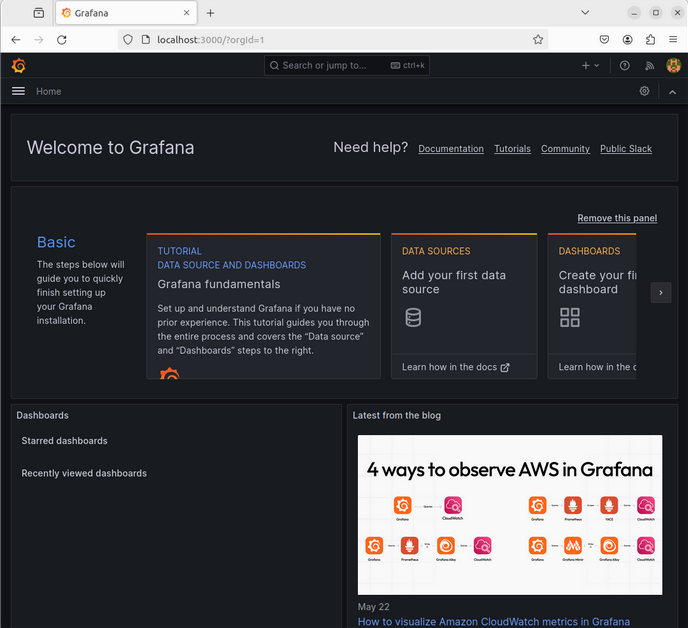Click the site shield tracking protection icon
Screen dimensions: 688x628
(x=128, y=40)
